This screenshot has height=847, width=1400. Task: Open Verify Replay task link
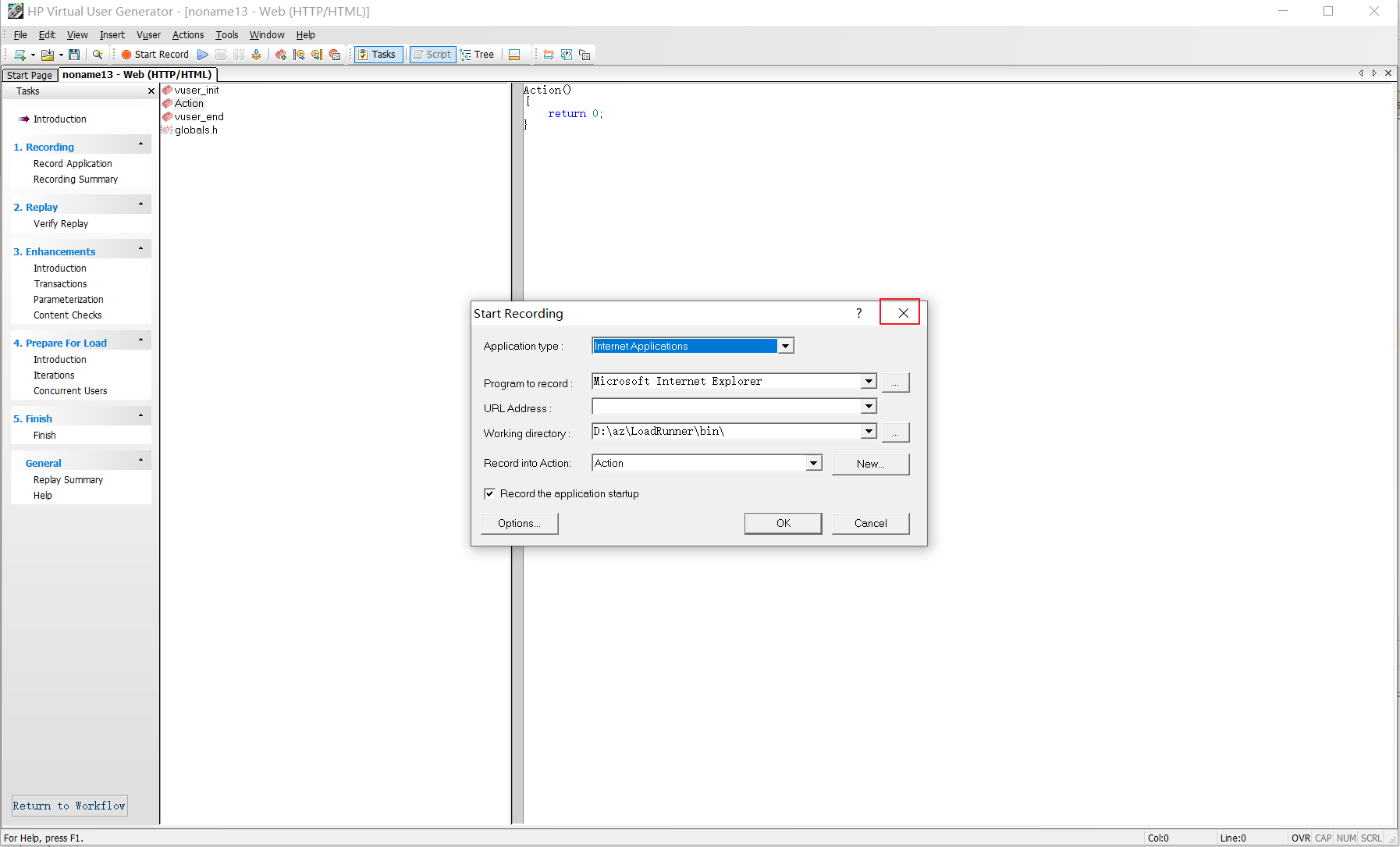click(61, 224)
